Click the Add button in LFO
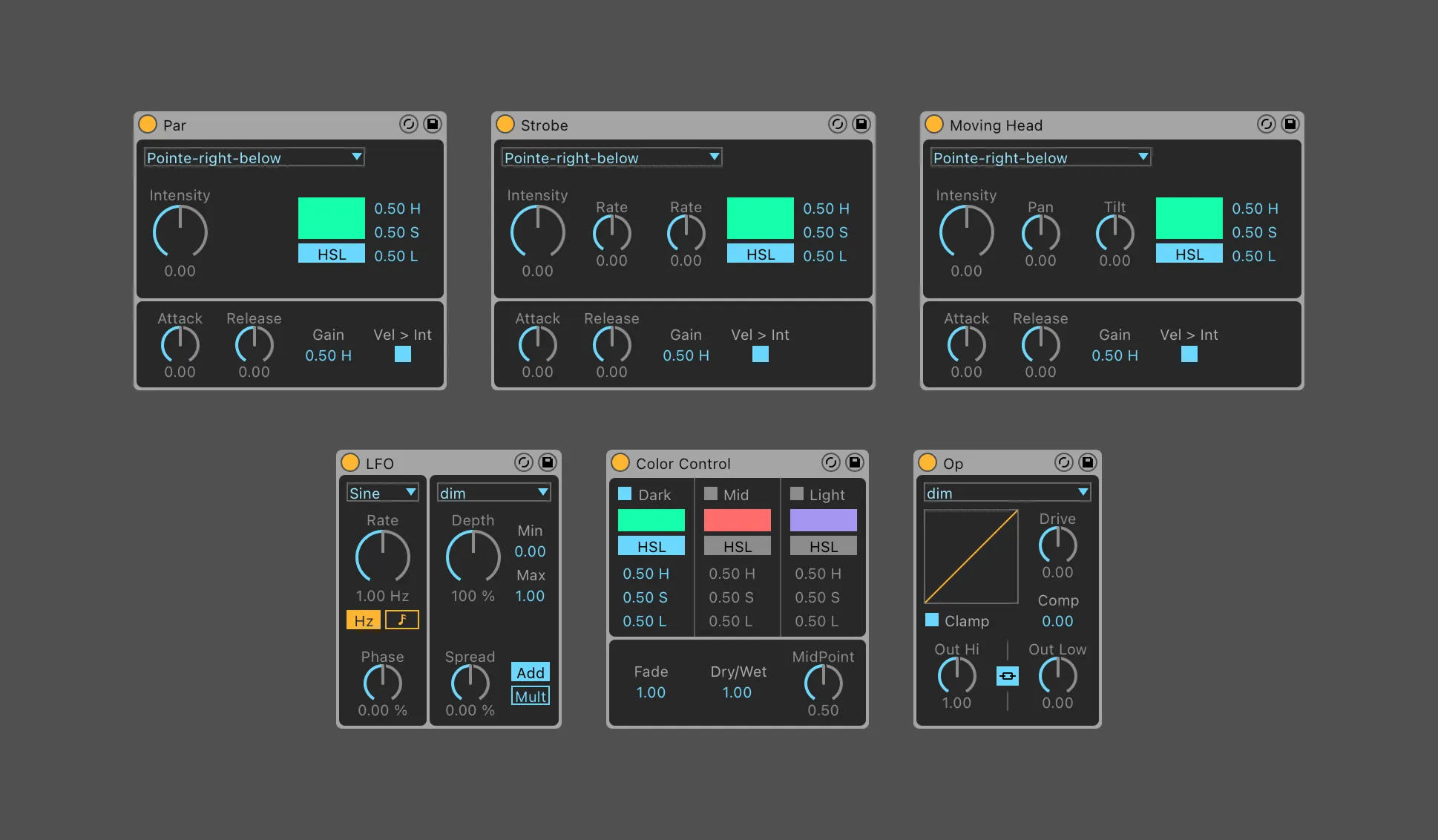Image resolution: width=1438 pixels, height=840 pixels. point(531,672)
